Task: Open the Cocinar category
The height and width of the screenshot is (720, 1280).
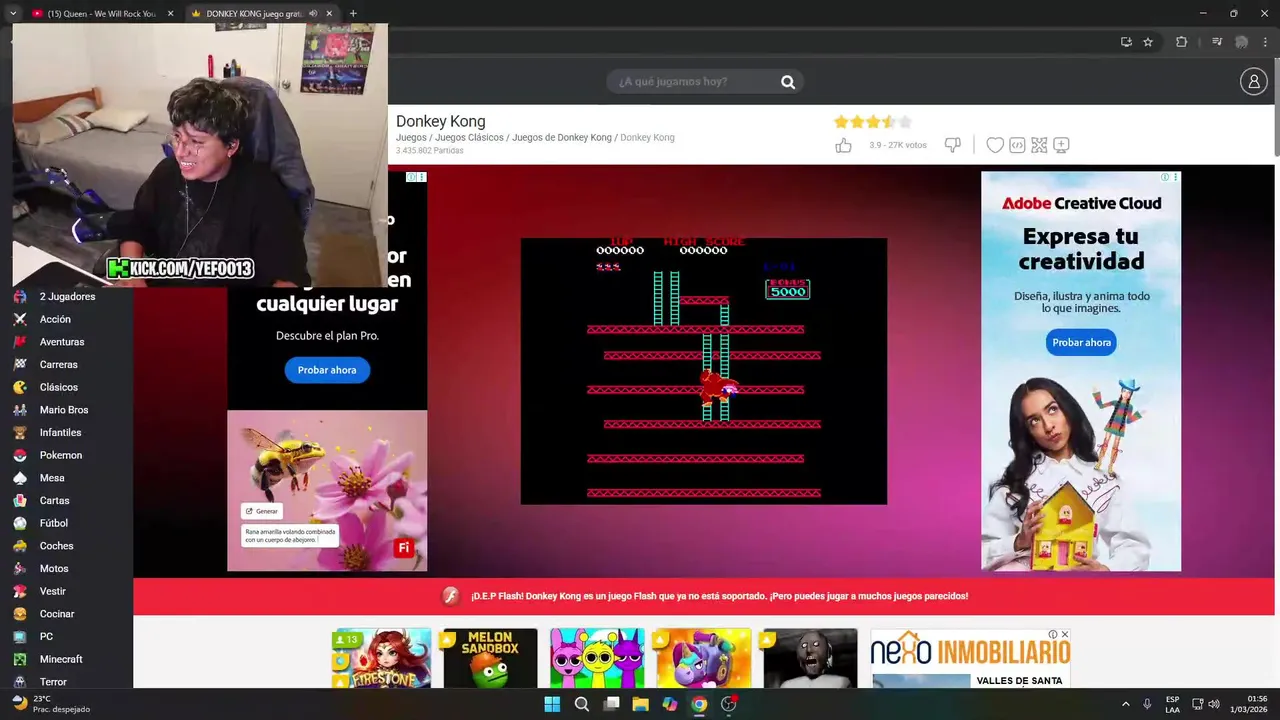Action: click(57, 614)
